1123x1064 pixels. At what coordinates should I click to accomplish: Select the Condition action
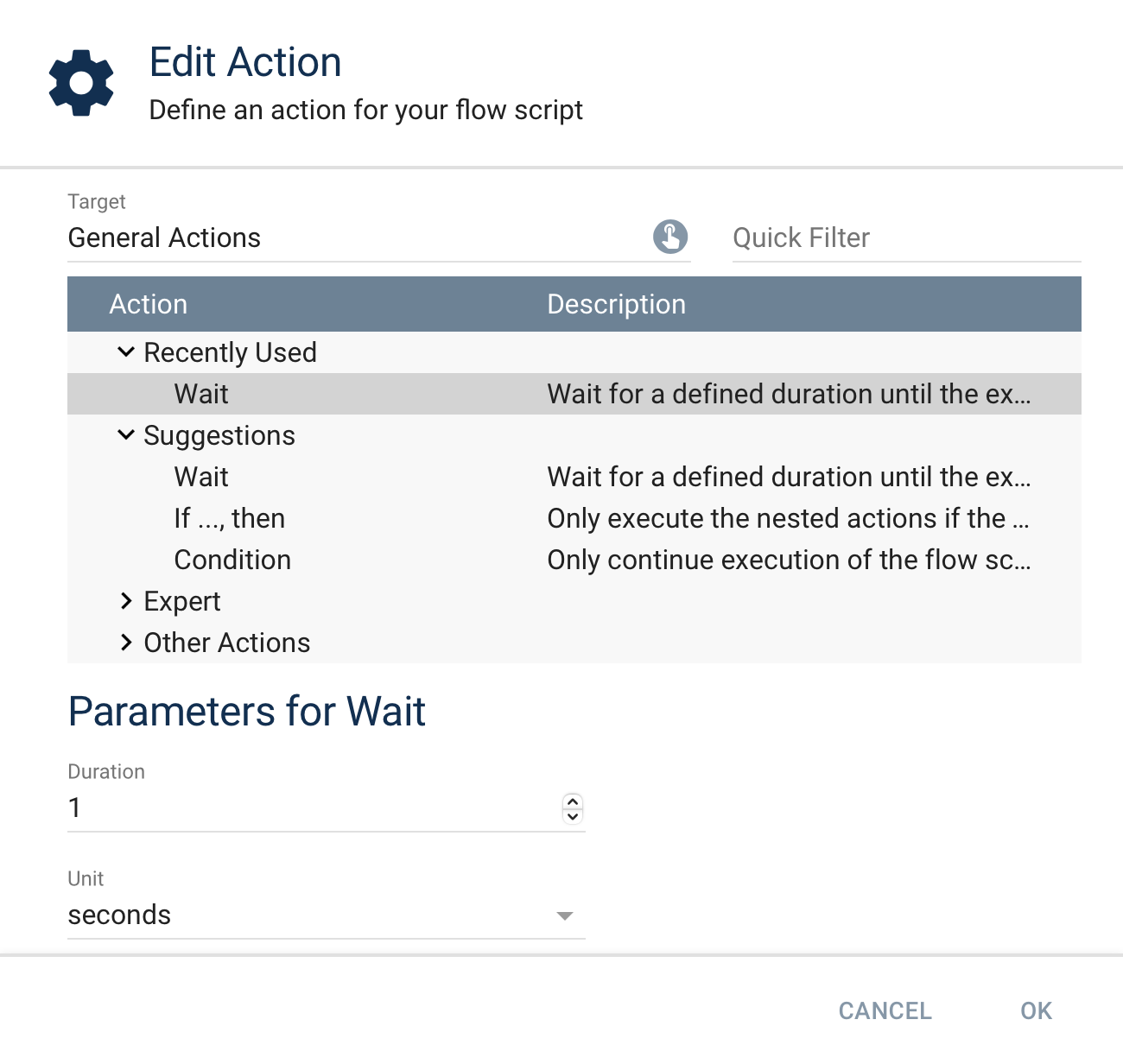(232, 560)
